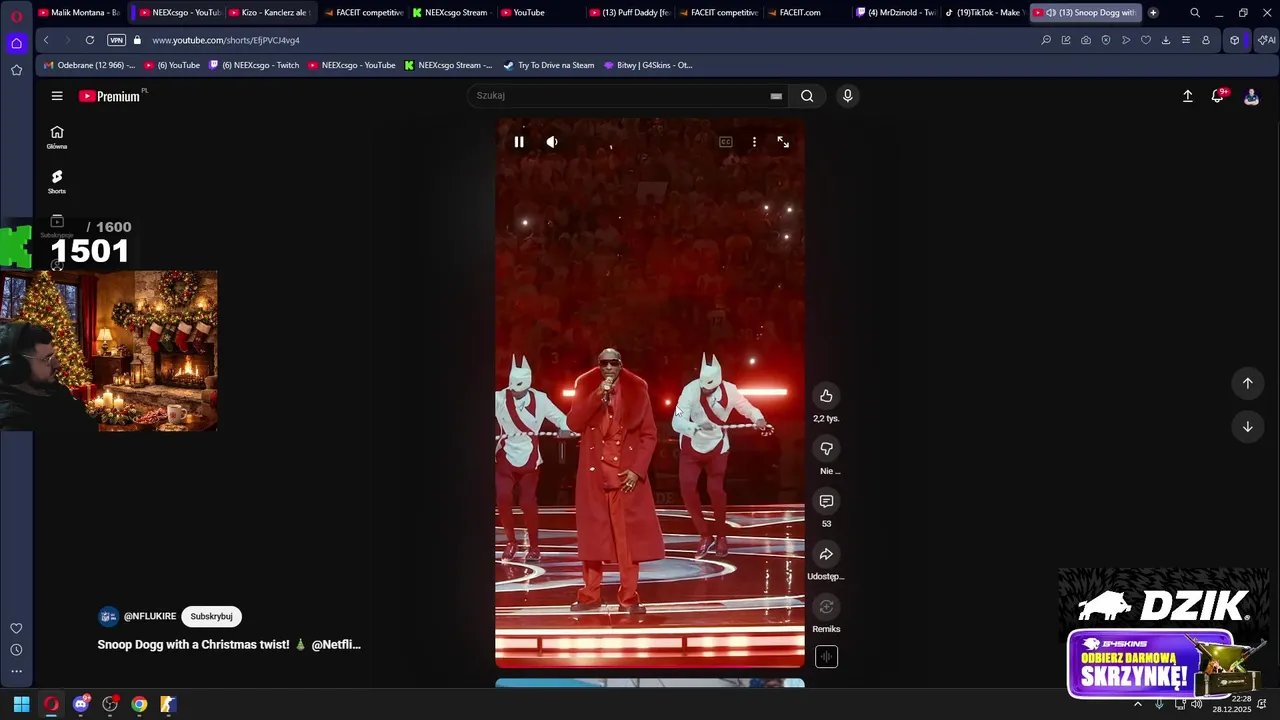Go to YouTube Premium home logo
The width and height of the screenshot is (1280, 720).
(x=110, y=96)
